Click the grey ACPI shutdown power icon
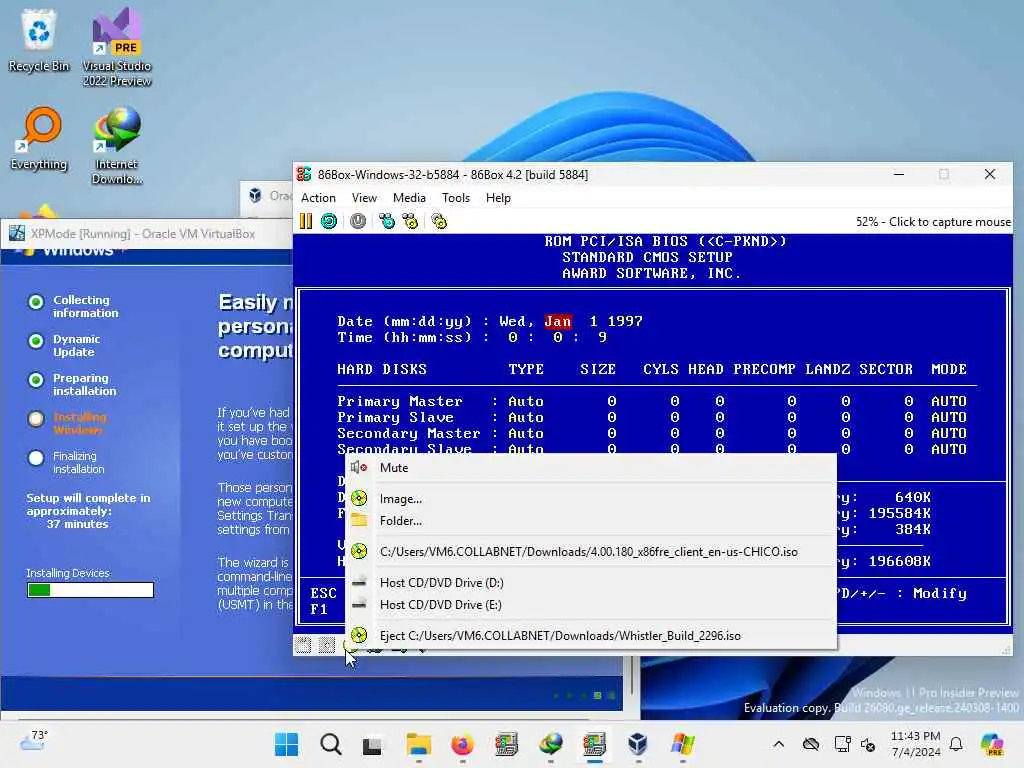 point(358,221)
